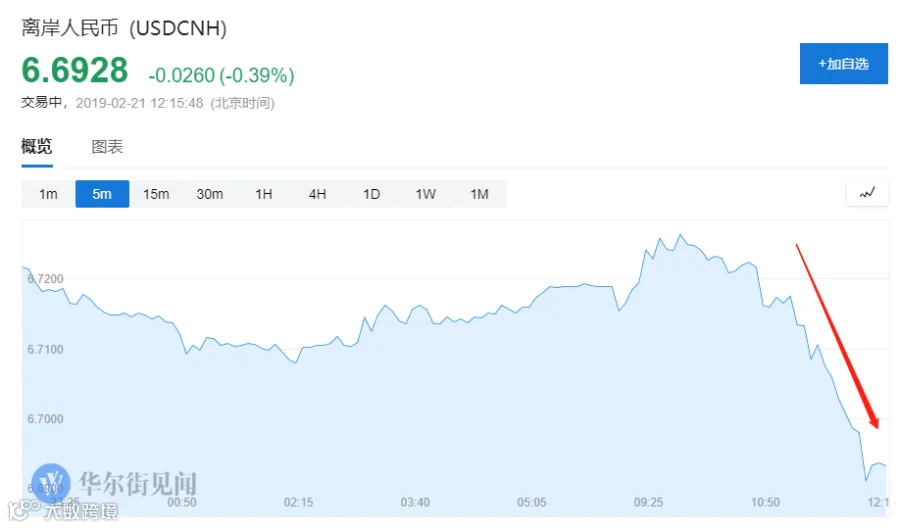The height and width of the screenshot is (528, 900).
Task: Click the red arrow annotation tip
Action: point(876,425)
